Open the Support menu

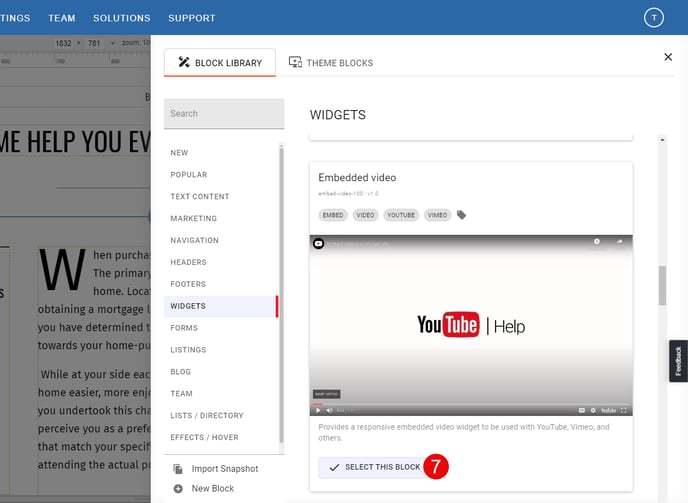(x=192, y=18)
